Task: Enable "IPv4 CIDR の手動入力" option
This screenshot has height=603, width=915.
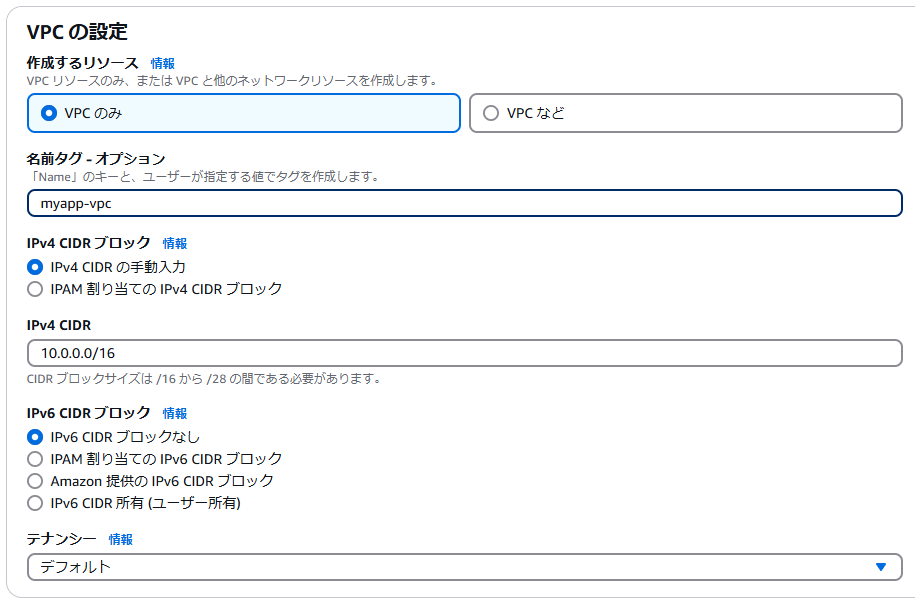Action: coord(36,265)
